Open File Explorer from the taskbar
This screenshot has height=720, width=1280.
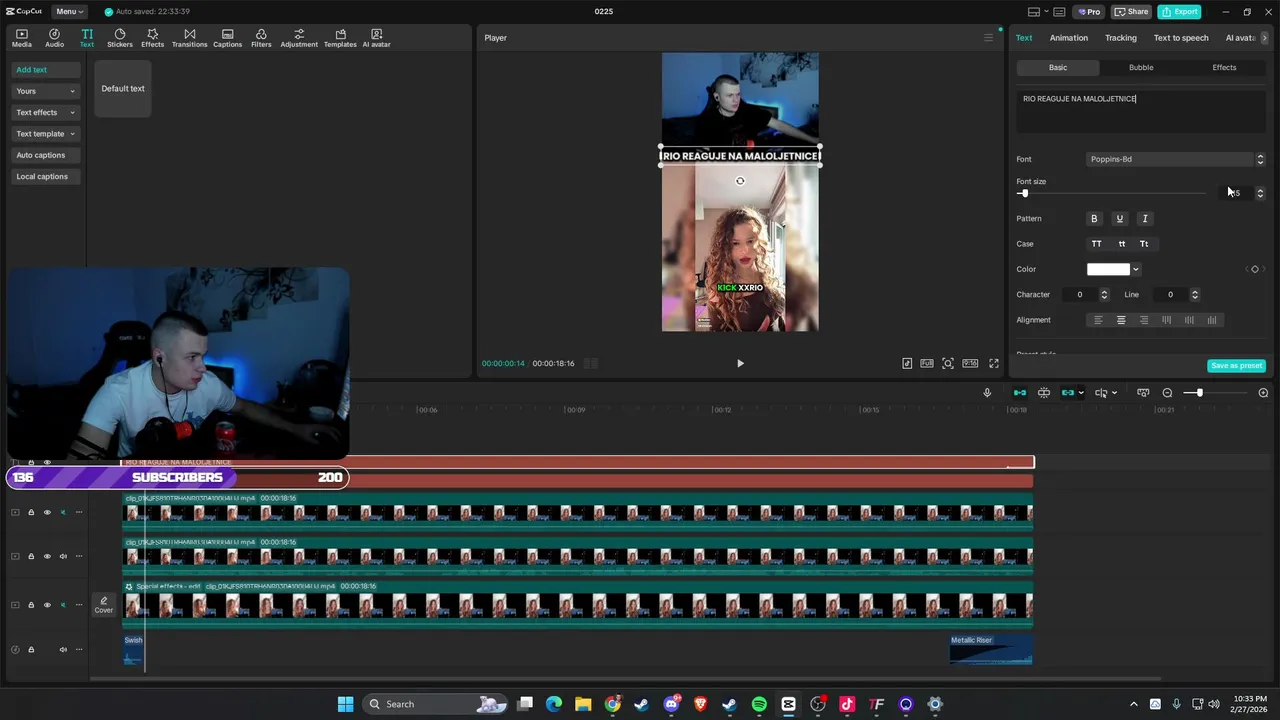583,704
